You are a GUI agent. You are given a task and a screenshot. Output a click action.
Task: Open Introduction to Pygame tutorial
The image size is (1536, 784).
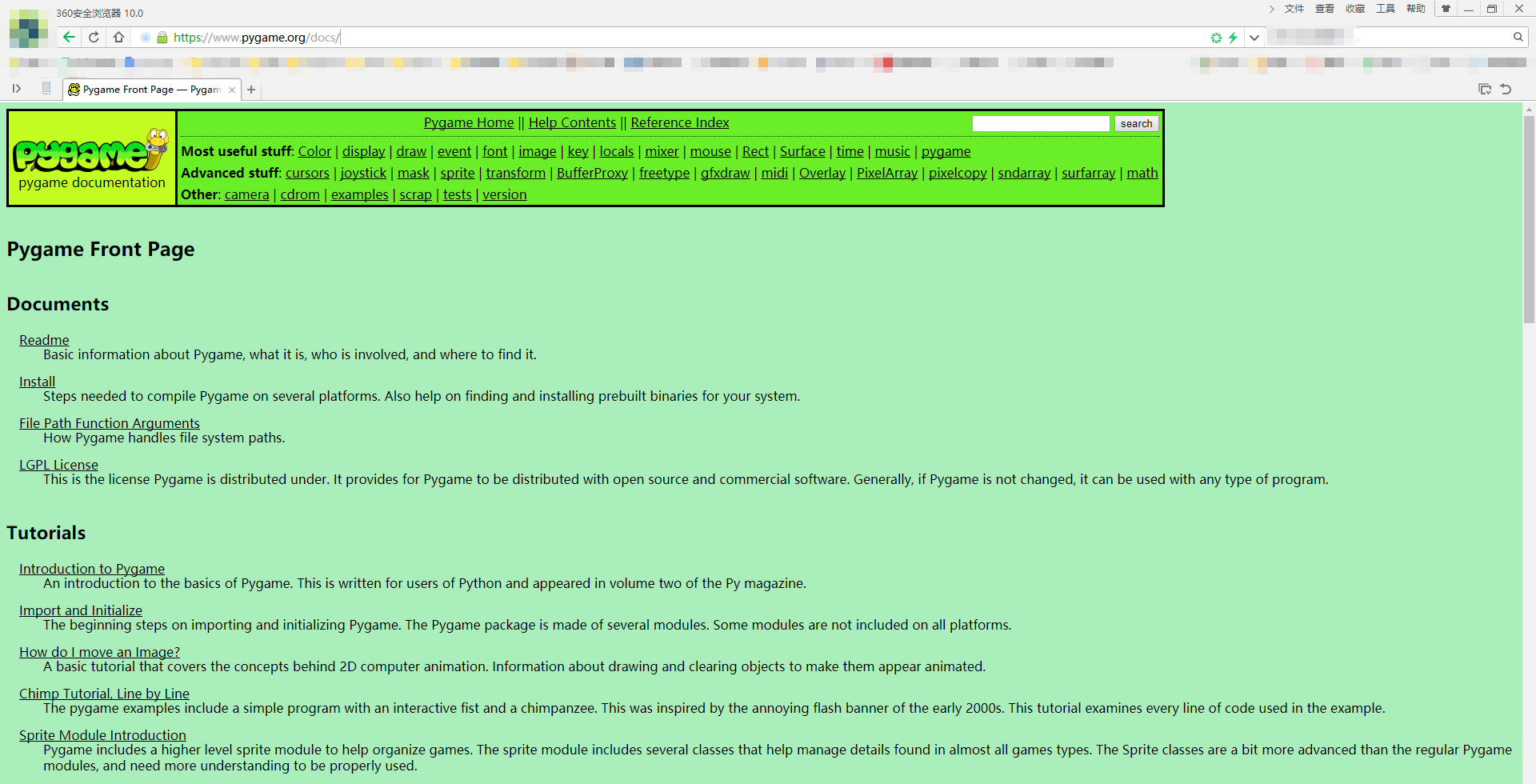coord(92,569)
